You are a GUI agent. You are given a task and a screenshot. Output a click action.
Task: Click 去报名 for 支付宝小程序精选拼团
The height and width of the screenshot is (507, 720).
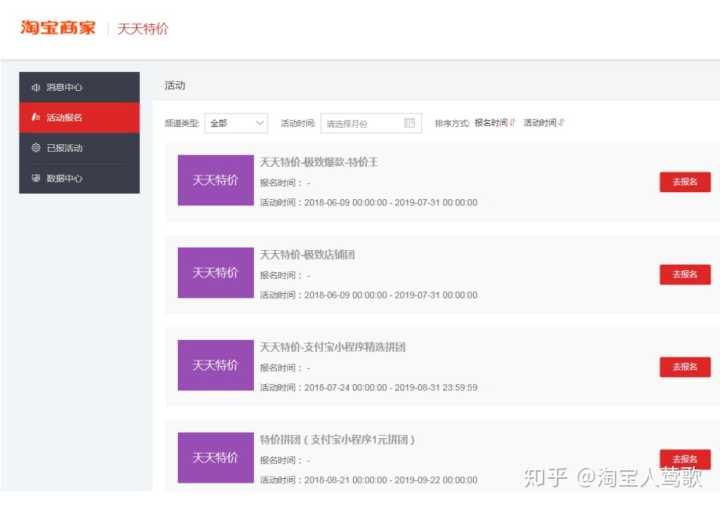coord(685,367)
